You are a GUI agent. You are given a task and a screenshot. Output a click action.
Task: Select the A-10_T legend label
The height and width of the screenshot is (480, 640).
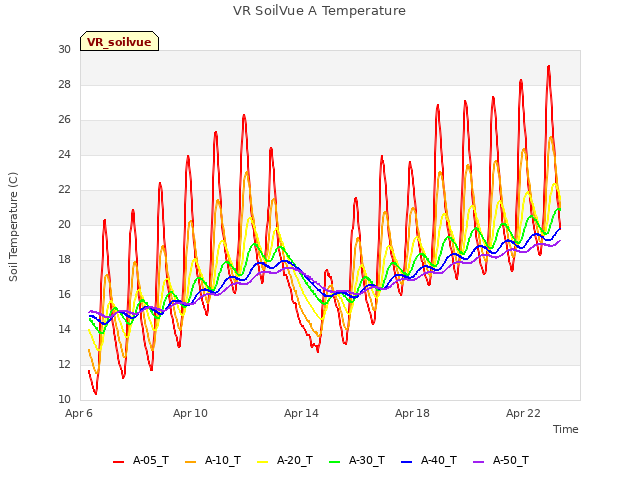(x=223, y=460)
